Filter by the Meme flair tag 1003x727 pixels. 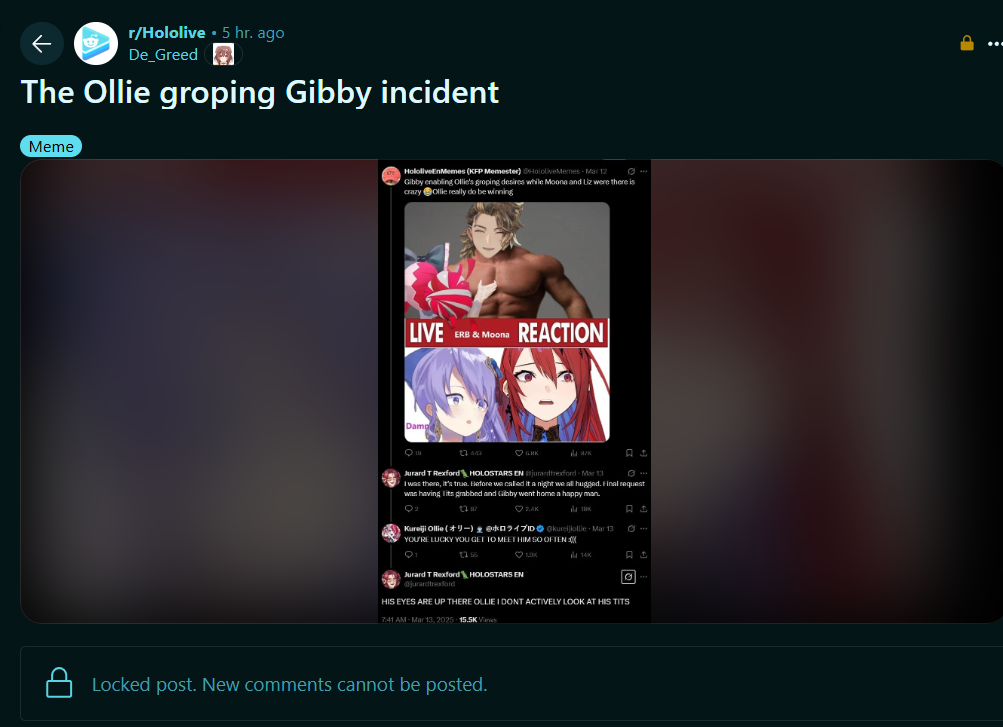(51, 146)
